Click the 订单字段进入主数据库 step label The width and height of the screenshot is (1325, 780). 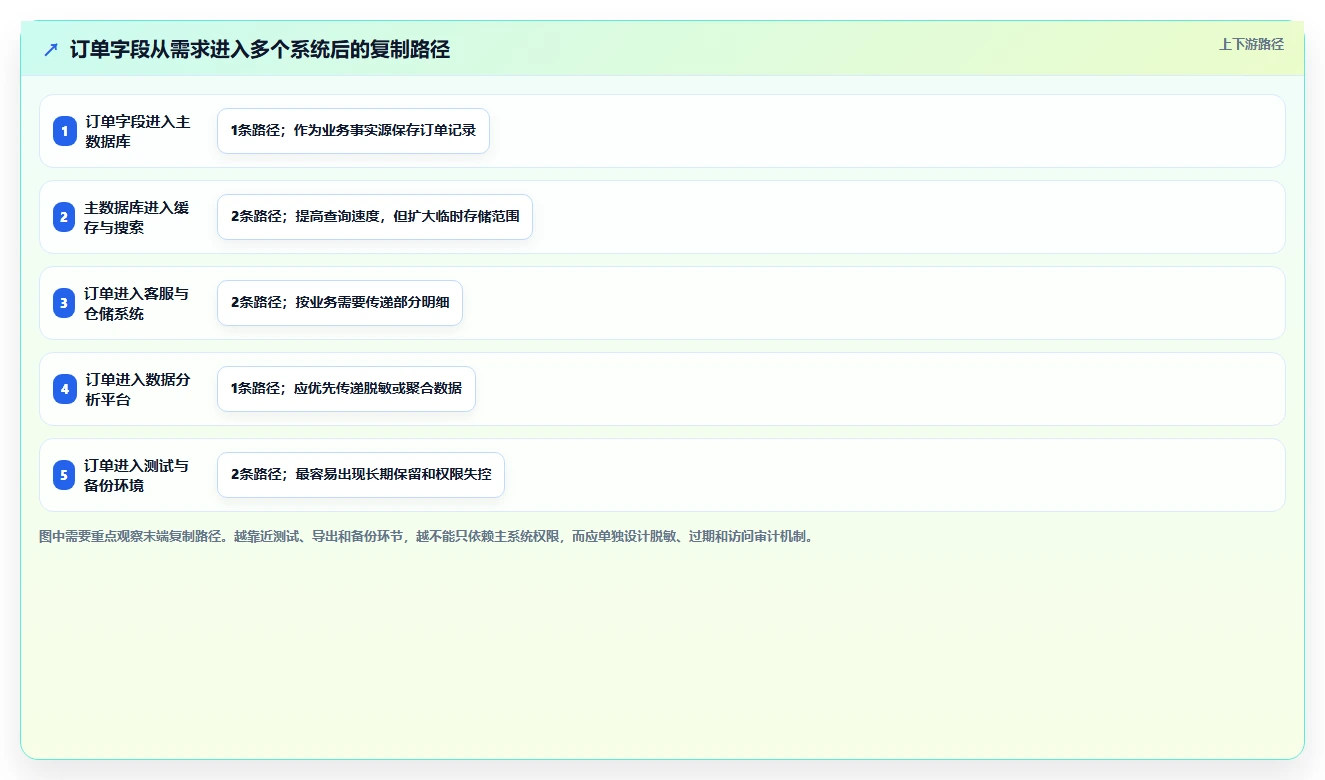tap(137, 131)
